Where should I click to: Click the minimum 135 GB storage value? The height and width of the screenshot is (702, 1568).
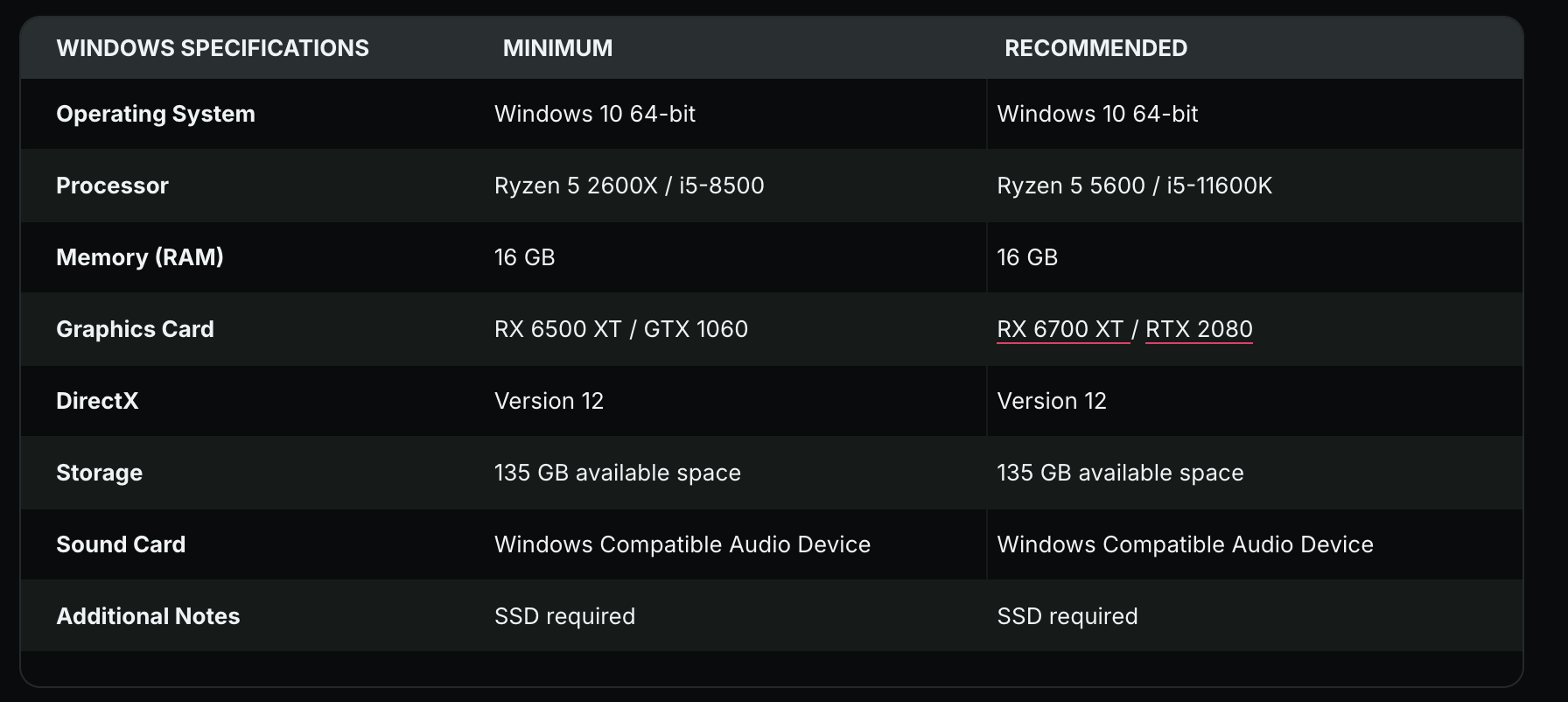pos(617,473)
